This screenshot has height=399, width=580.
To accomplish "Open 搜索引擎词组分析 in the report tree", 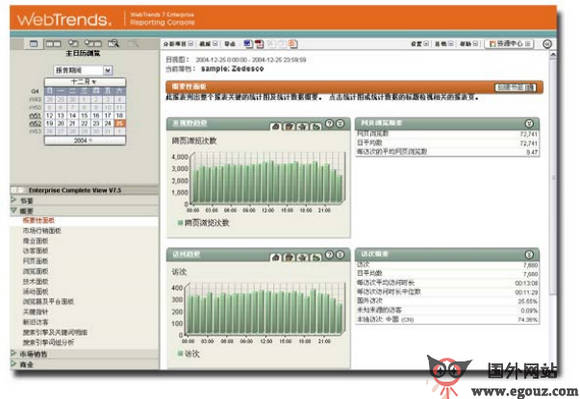I will point(48,342).
